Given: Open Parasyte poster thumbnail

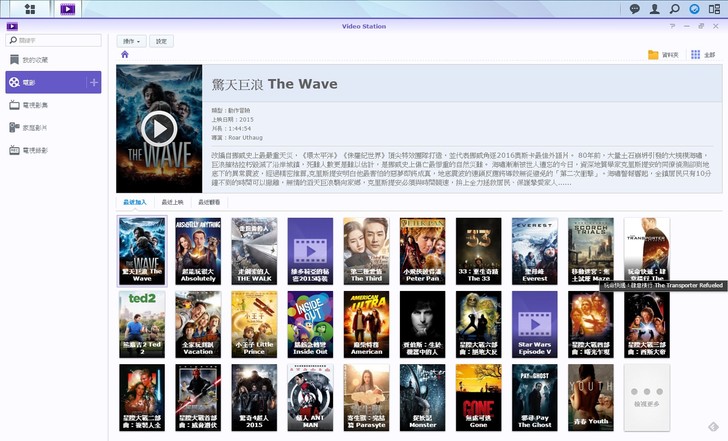Looking at the screenshot, I should pyautogui.click(x=366, y=397).
